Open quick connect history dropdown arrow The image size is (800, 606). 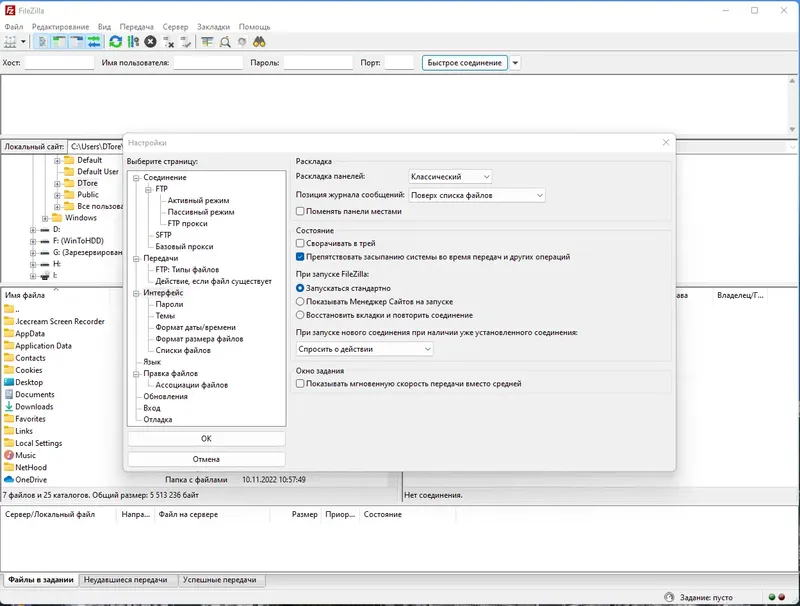515,63
